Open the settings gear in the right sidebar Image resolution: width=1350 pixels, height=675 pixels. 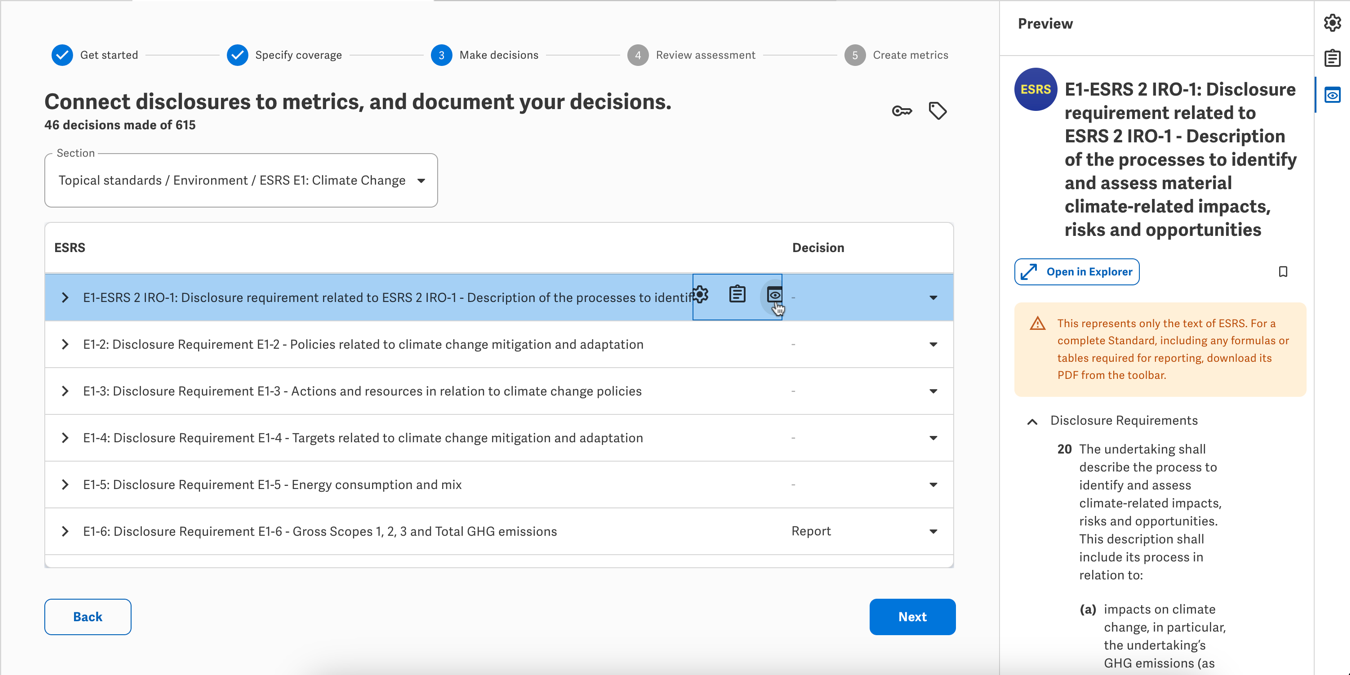tap(1332, 23)
